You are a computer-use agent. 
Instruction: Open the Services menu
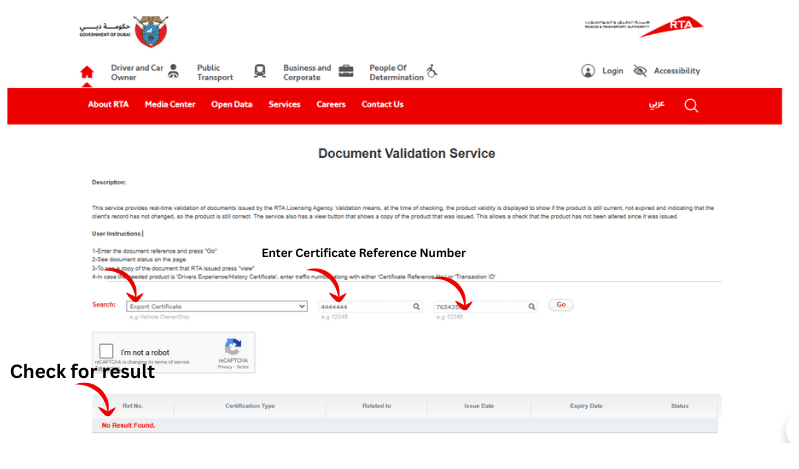(284, 105)
